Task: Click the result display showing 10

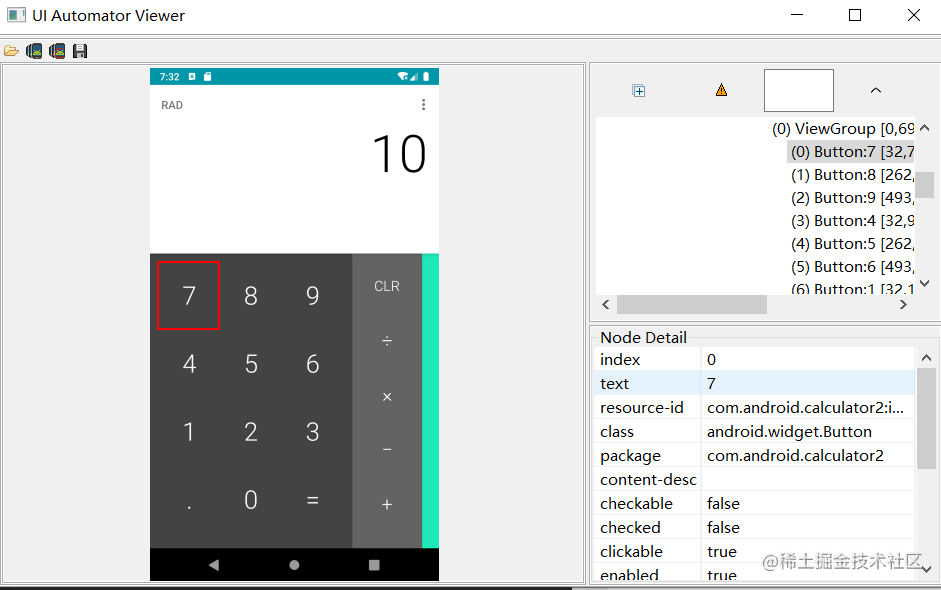Action: point(399,154)
